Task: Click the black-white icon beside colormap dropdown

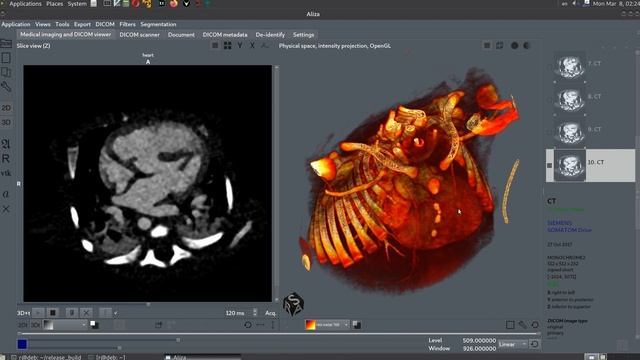Action: (x=357, y=325)
